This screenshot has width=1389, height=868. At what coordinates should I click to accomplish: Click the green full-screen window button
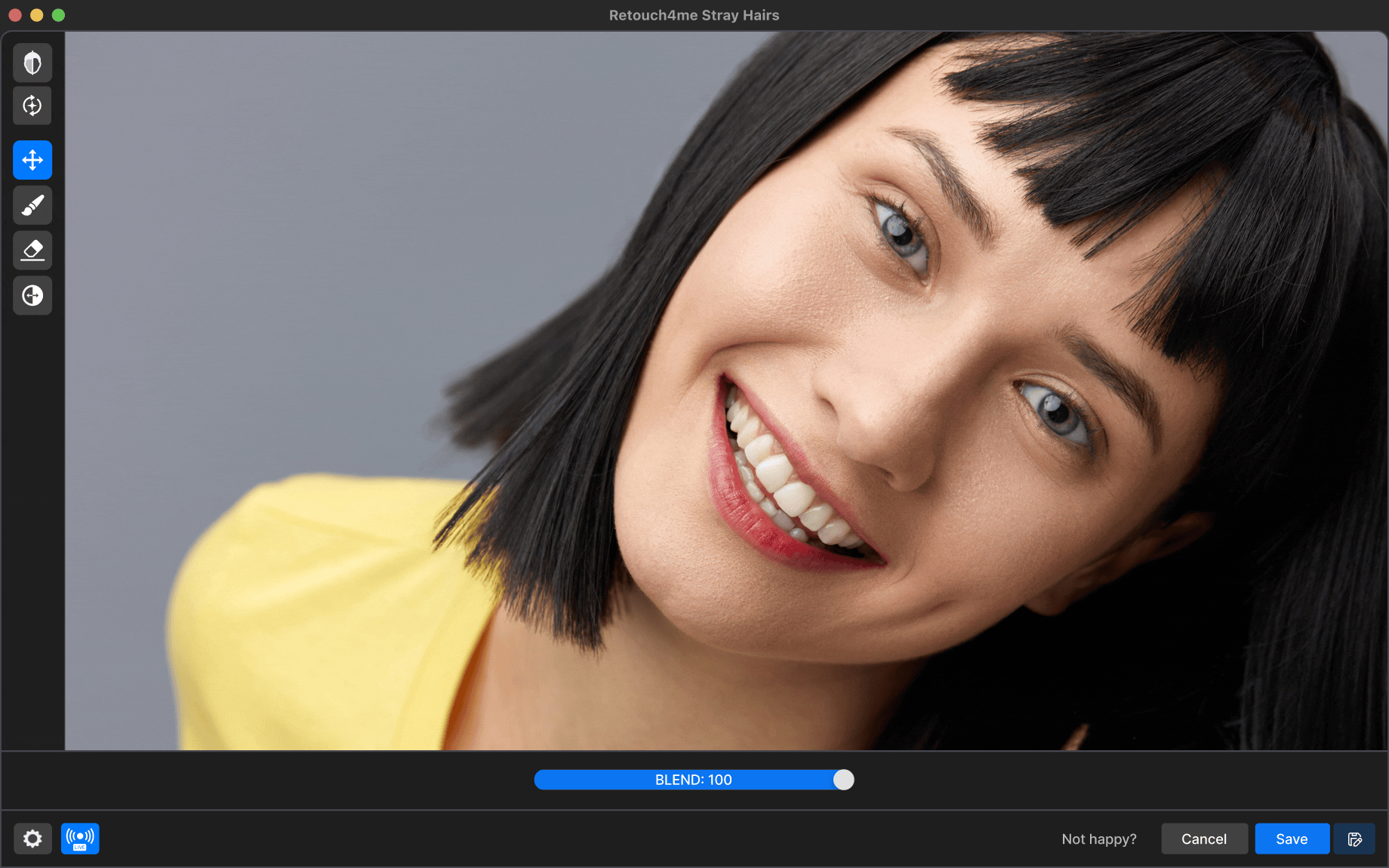pos(58,15)
